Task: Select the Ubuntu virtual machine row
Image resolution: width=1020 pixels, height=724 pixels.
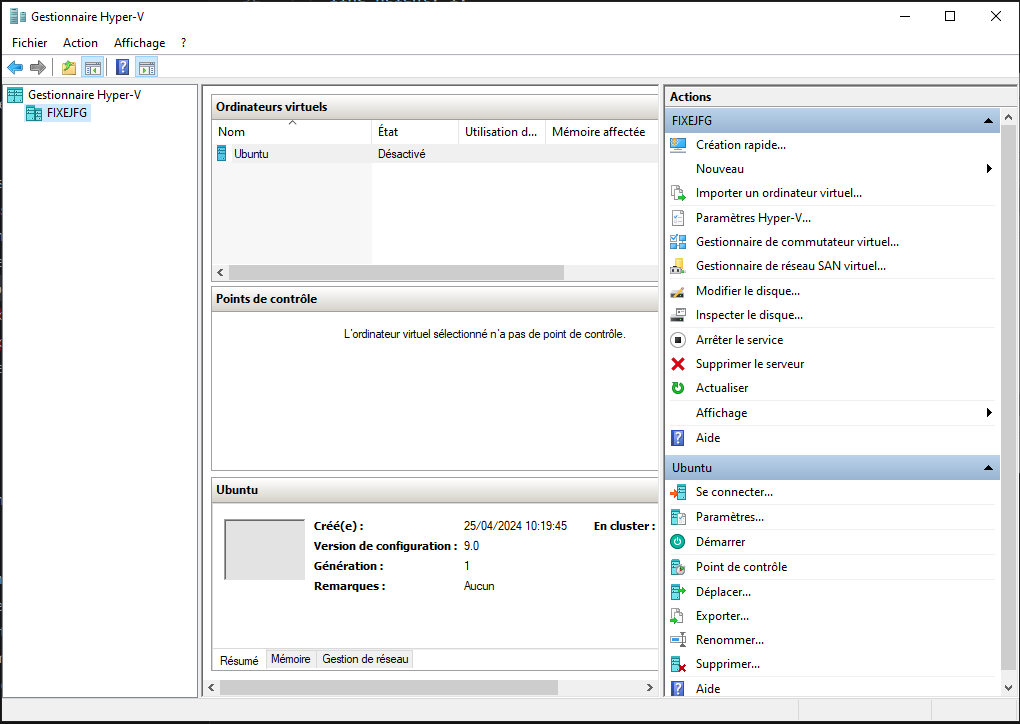Action: click(435, 154)
